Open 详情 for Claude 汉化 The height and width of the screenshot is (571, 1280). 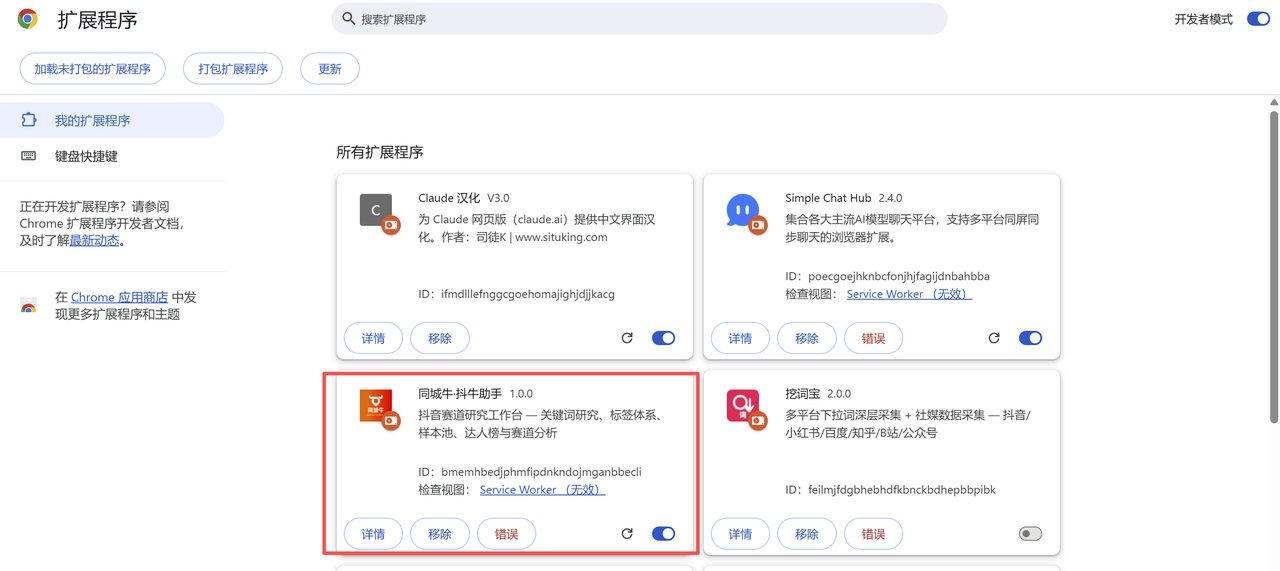click(x=373, y=338)
